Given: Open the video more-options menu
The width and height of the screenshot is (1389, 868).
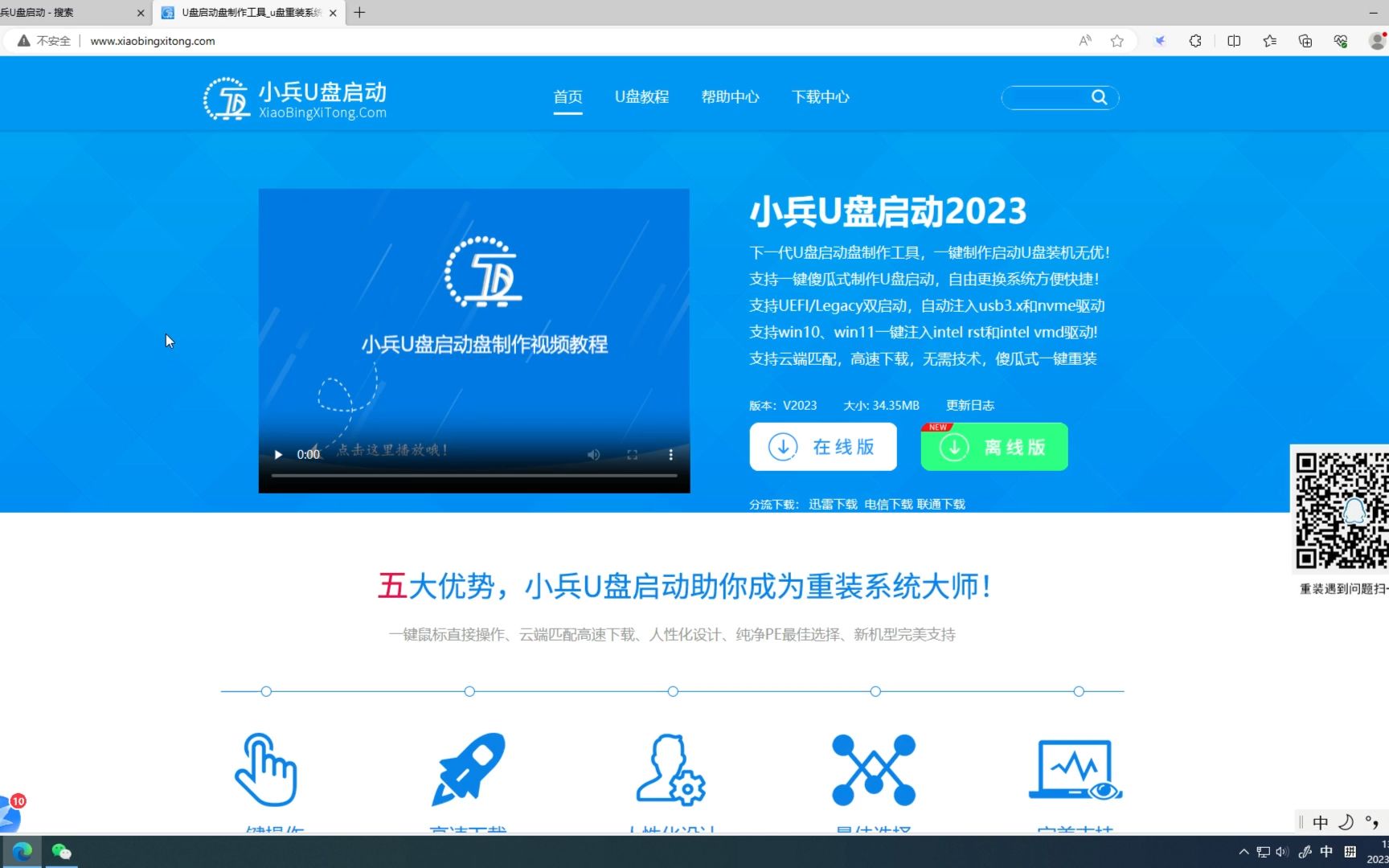Looking at the screenshot, I should tap(670, 454).
